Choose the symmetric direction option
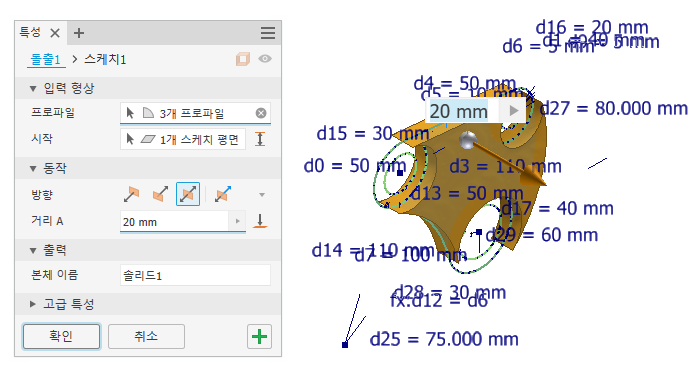695x367 pixels. [188, 194]
